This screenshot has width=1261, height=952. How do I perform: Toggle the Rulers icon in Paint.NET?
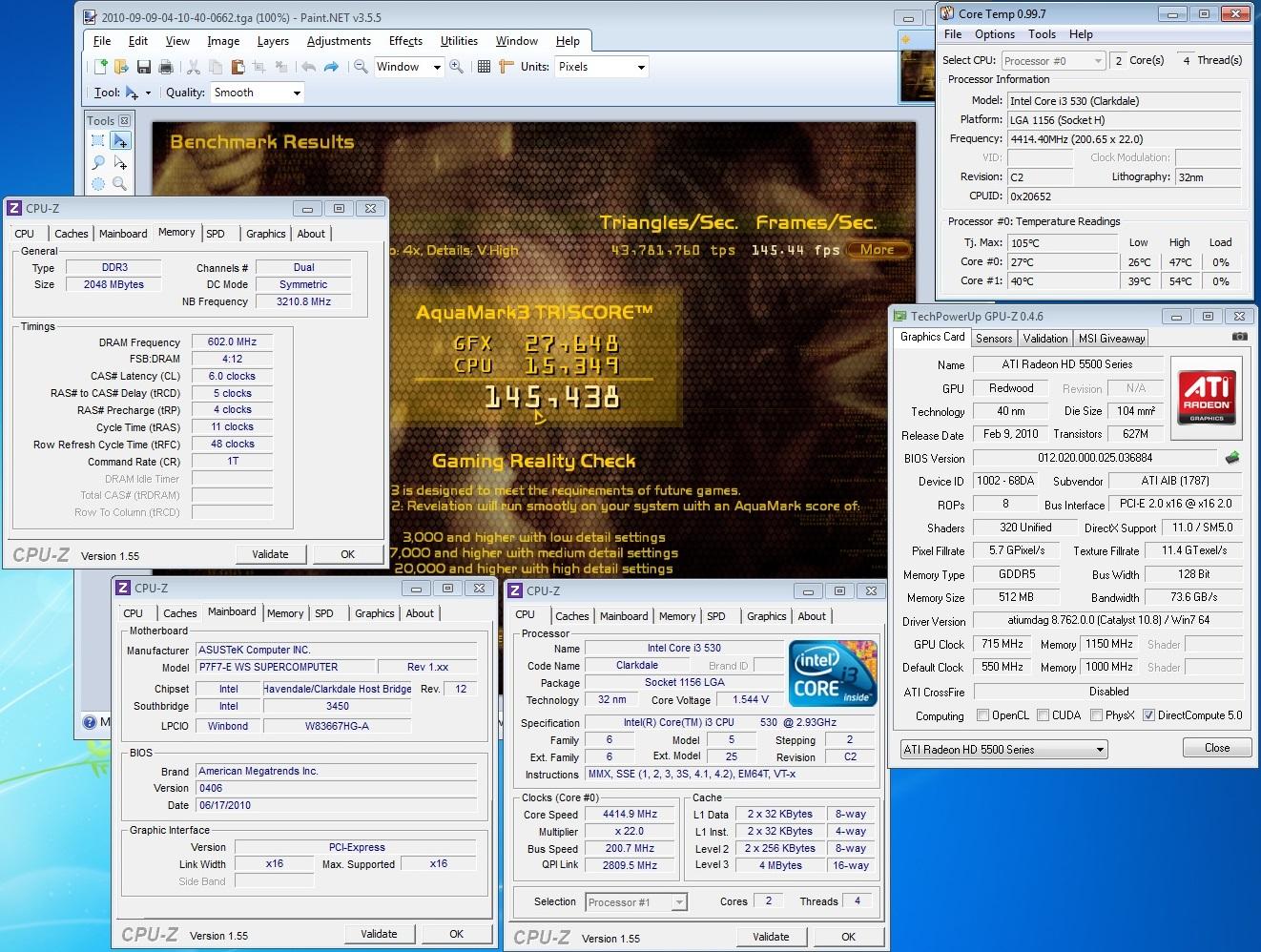(x=506, y=67)
